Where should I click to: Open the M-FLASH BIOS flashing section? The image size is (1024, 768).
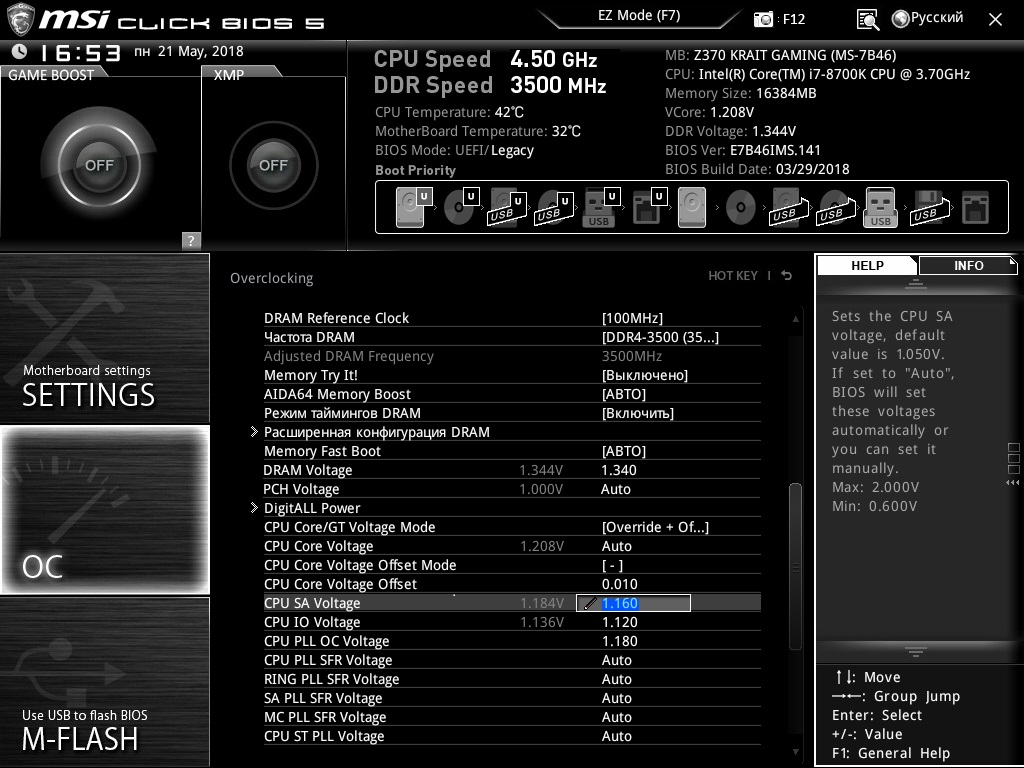point(104,682)
